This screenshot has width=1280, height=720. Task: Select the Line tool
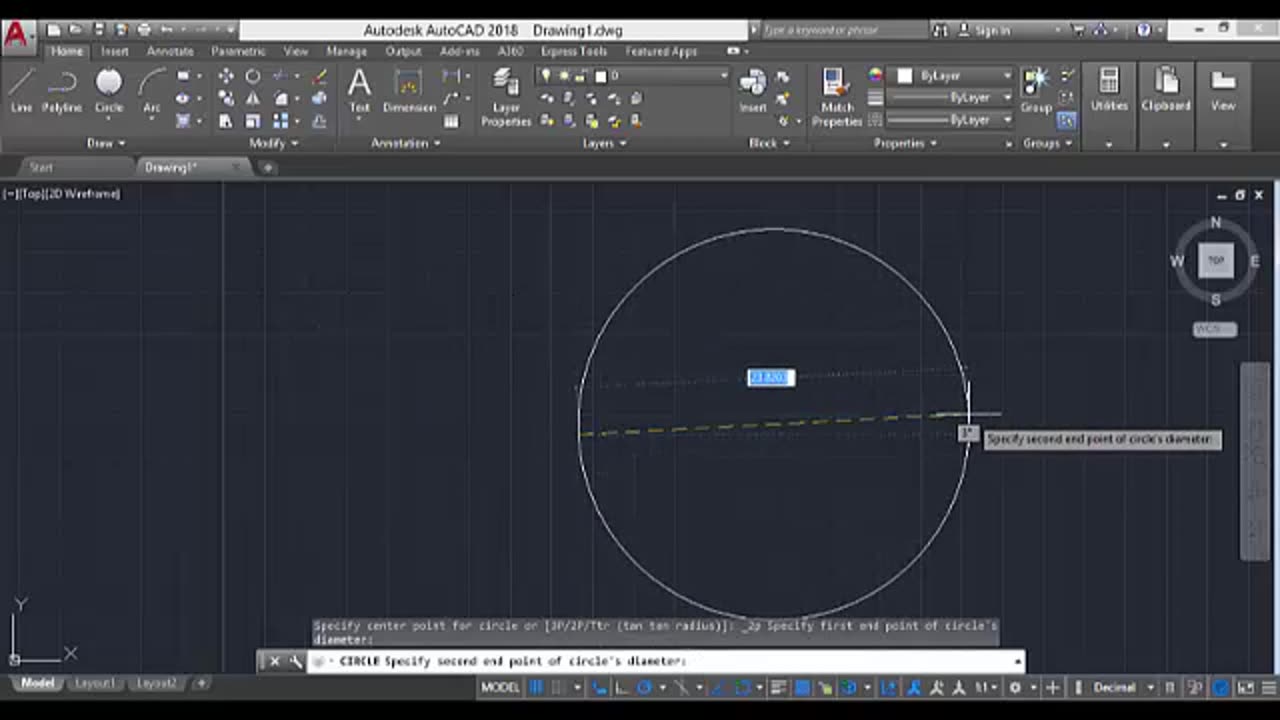click(x=22, y=90)
